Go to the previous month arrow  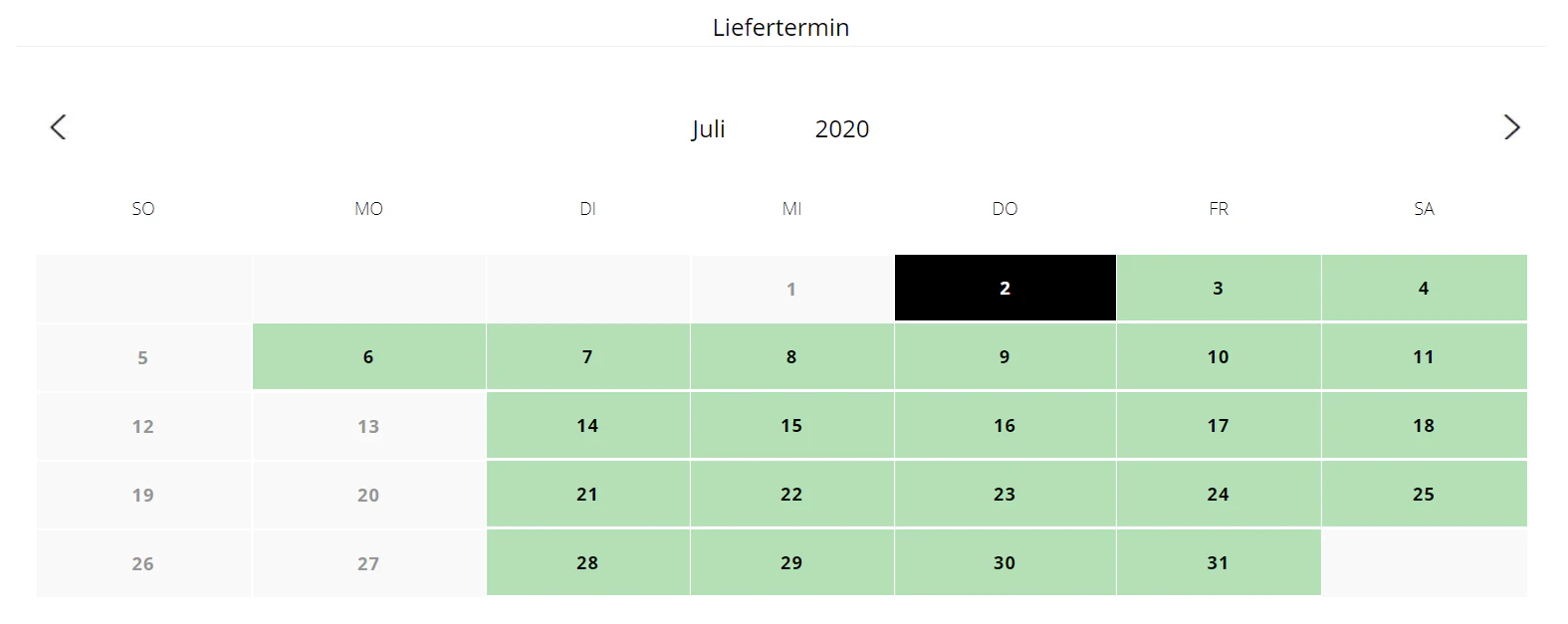tap(58, 127)
